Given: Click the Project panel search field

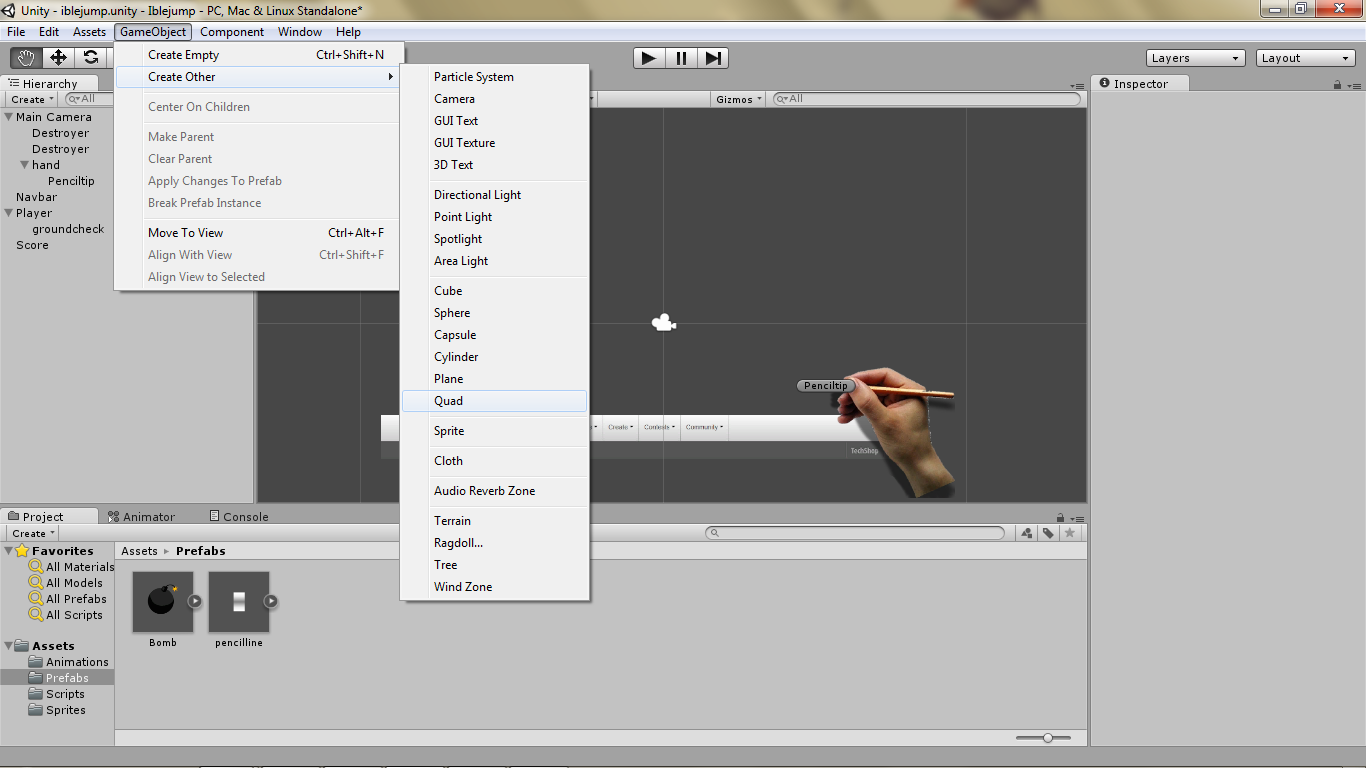Looking at the screenshot, I should (x=855, y=533).
